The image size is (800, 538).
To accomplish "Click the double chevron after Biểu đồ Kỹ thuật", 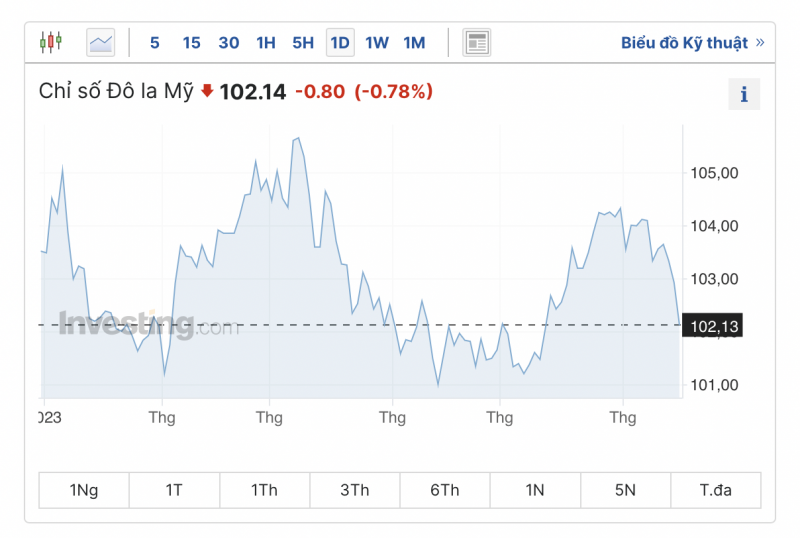I will click(760, 42).
